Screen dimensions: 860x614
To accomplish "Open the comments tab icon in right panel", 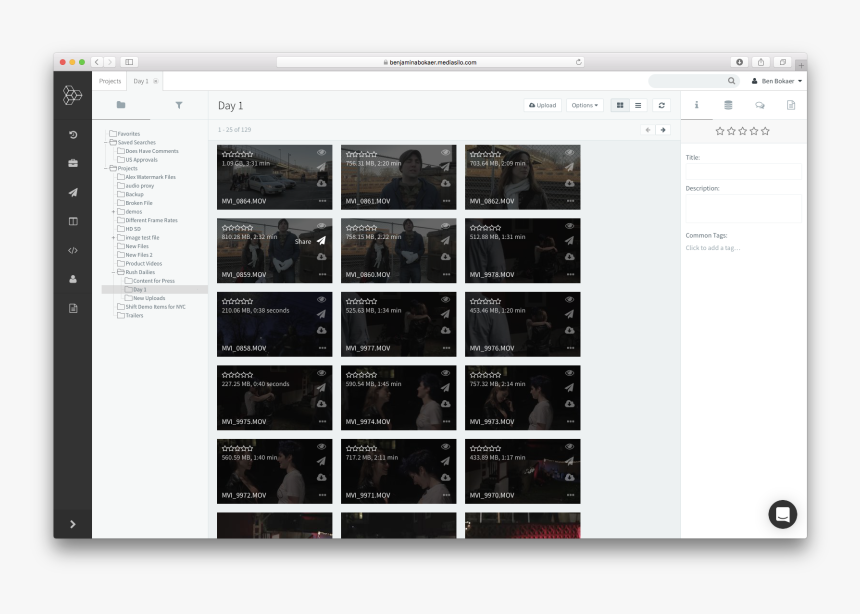I will (x=759, y=105).
